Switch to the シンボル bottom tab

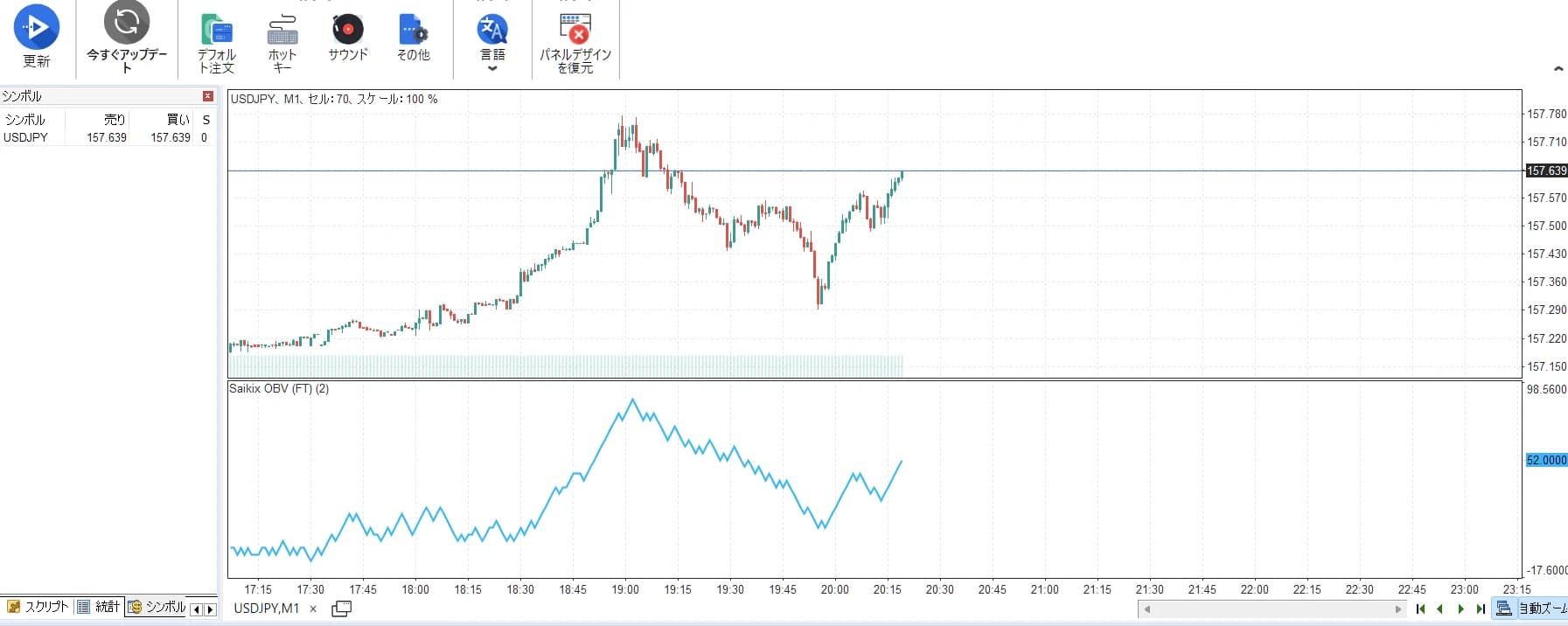(x=157, y=607)
